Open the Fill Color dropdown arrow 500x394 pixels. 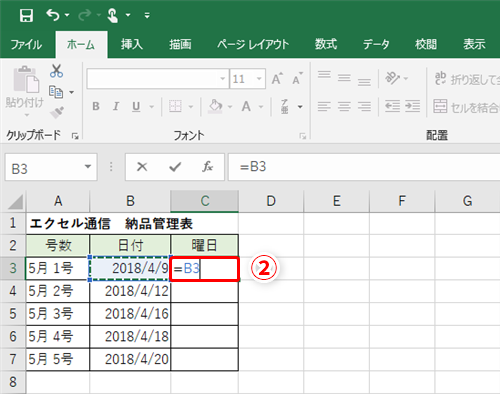(x=230, y=107)
